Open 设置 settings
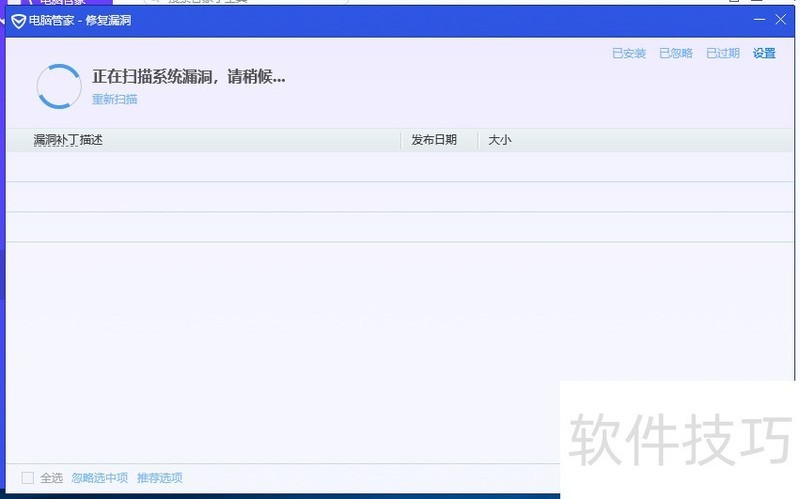Image resolution: width=800 pixels, height=499 pixels. click(x=764, y=54)
